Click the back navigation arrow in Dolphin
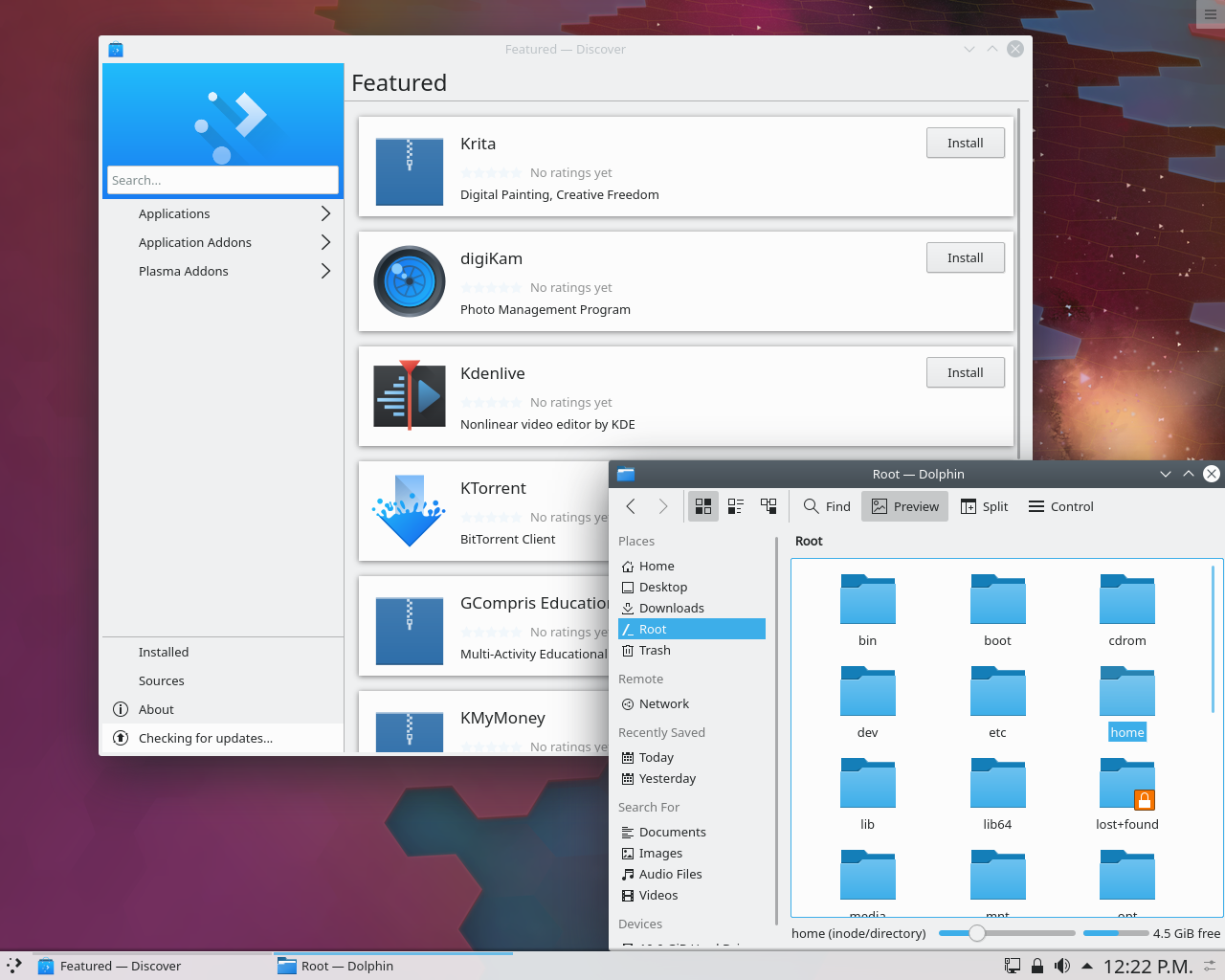 tap(630, 506)
